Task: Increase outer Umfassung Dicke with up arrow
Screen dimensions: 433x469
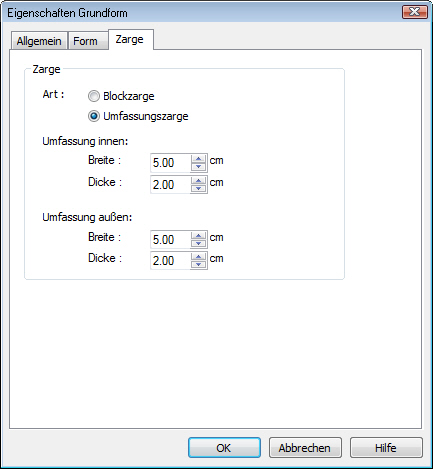Action: [x=199, y=257]
